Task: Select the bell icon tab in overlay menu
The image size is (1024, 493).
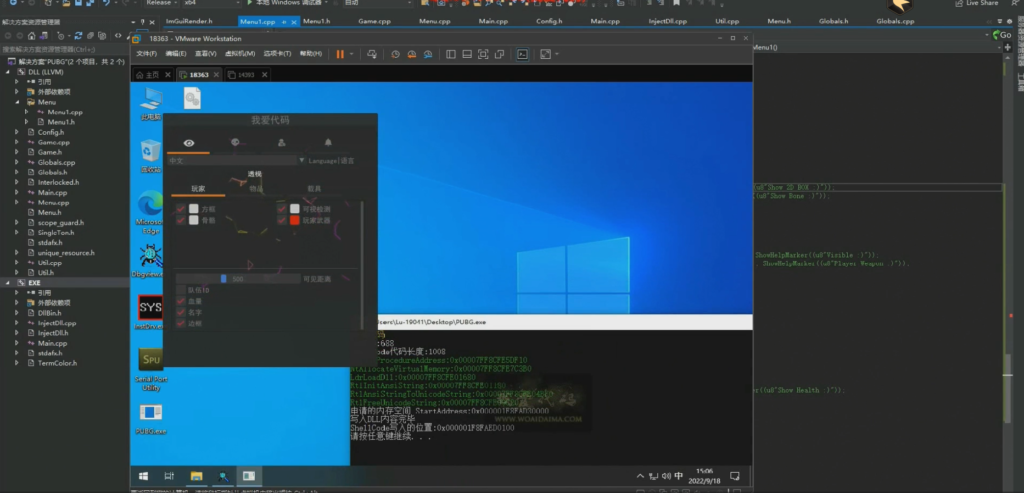Action: click(328, 142)
